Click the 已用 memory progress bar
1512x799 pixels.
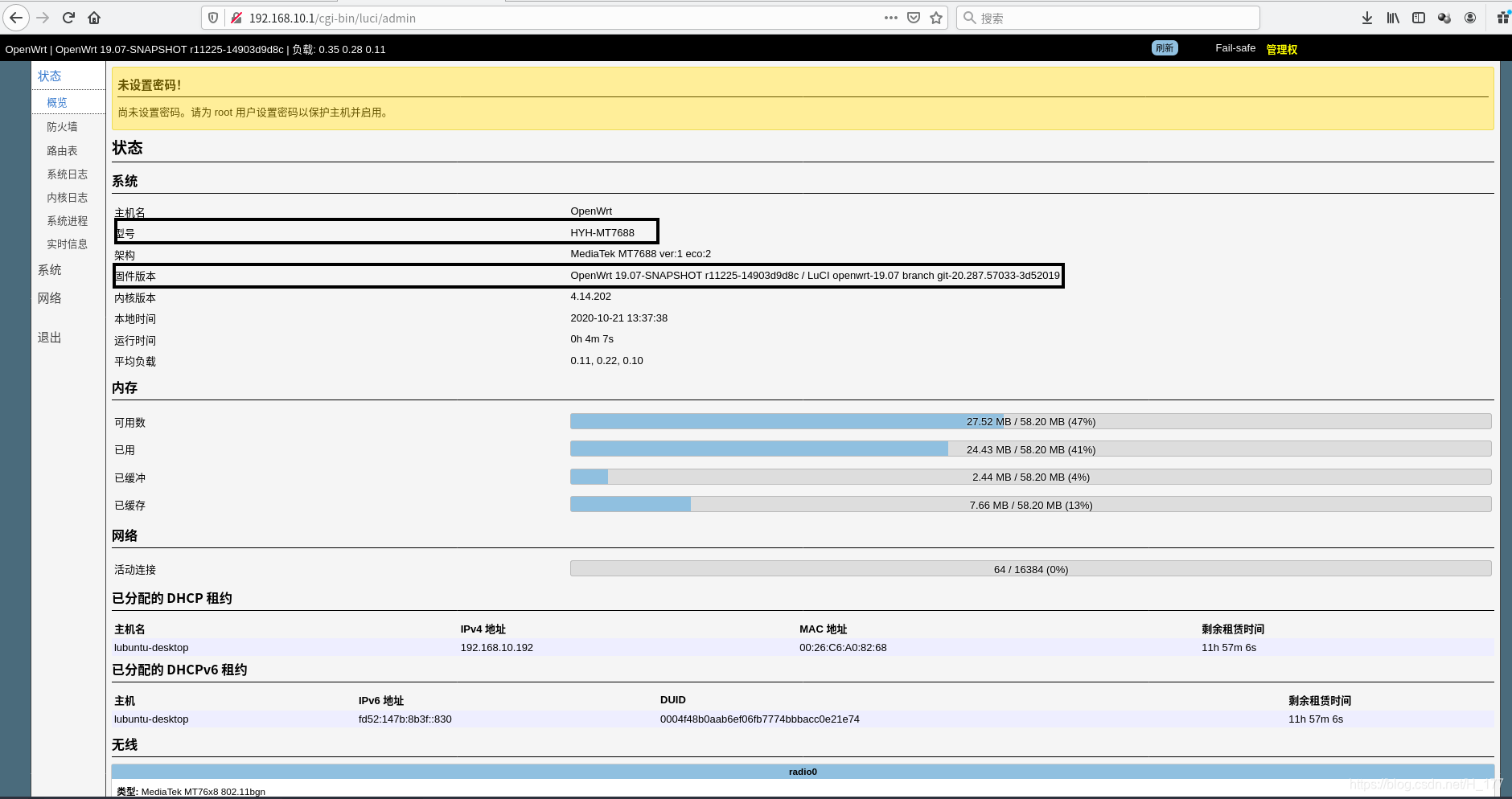1030,449
